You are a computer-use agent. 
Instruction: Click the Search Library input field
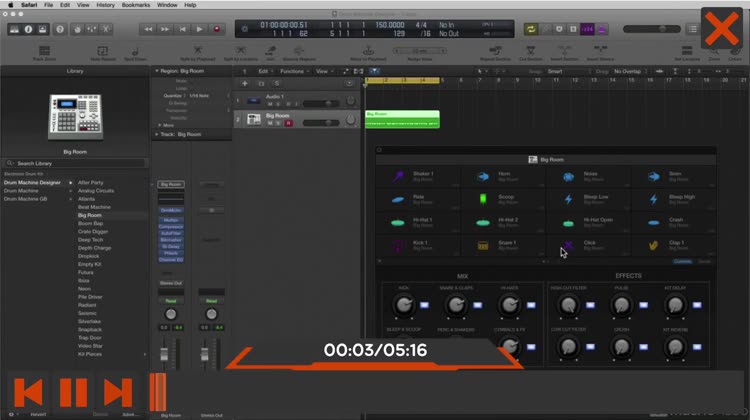(75, 164)
